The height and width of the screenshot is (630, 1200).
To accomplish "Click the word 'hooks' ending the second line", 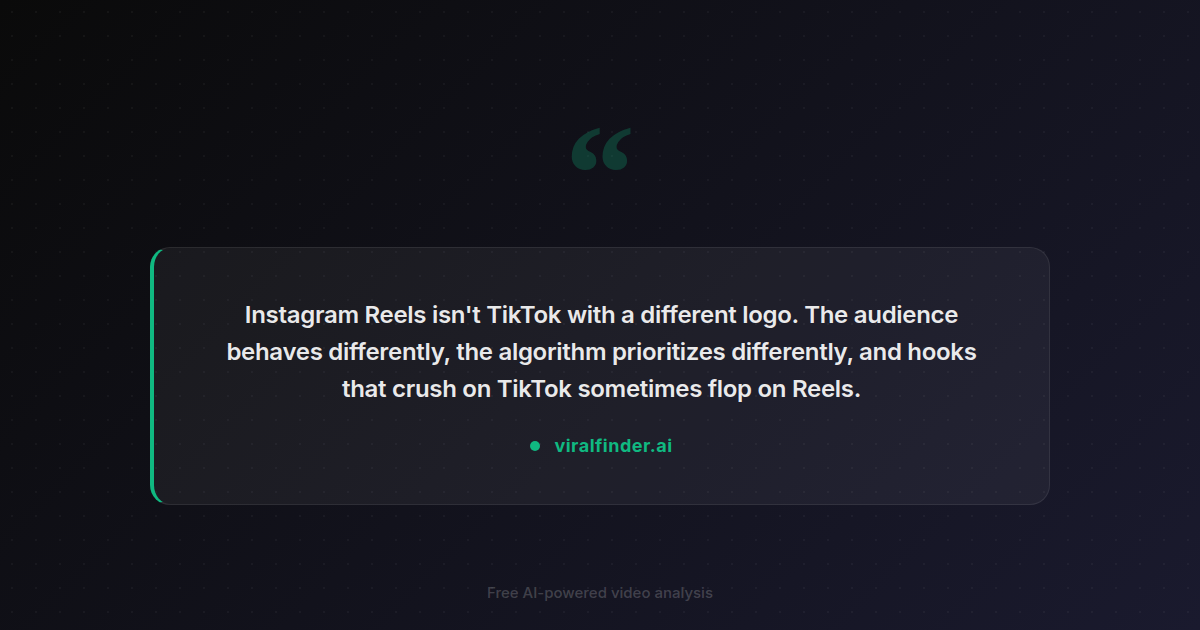I will tap(942, 352).
